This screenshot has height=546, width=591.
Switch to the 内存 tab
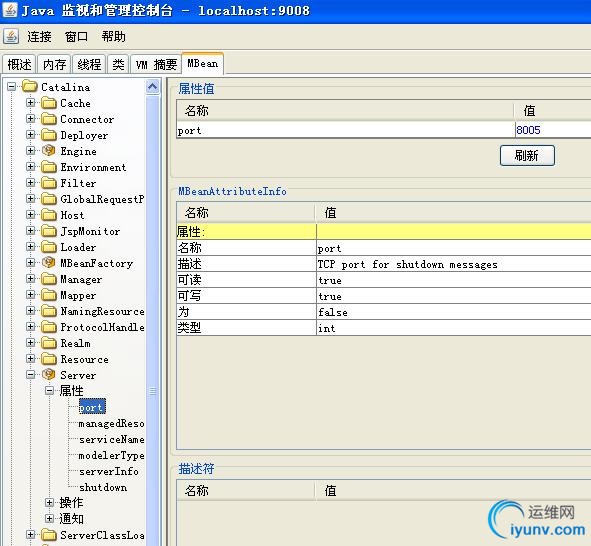[x=54, y=64]
